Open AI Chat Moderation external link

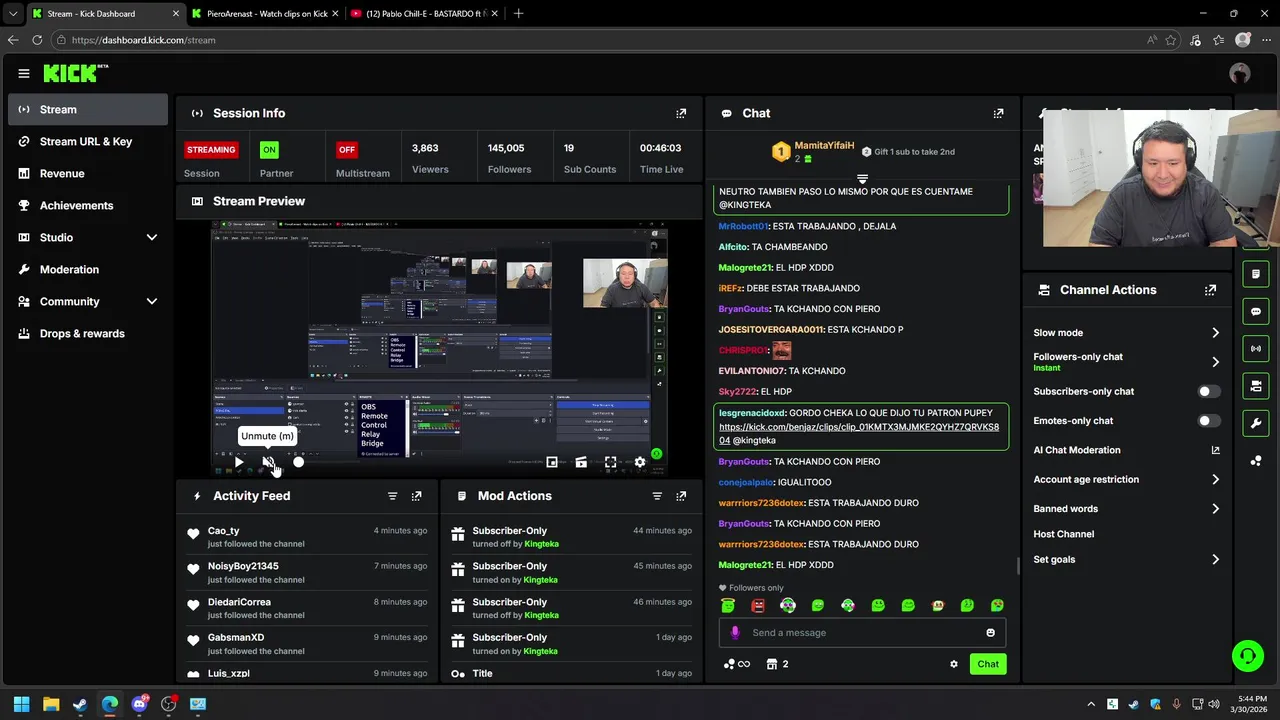tap(1215, 450)
